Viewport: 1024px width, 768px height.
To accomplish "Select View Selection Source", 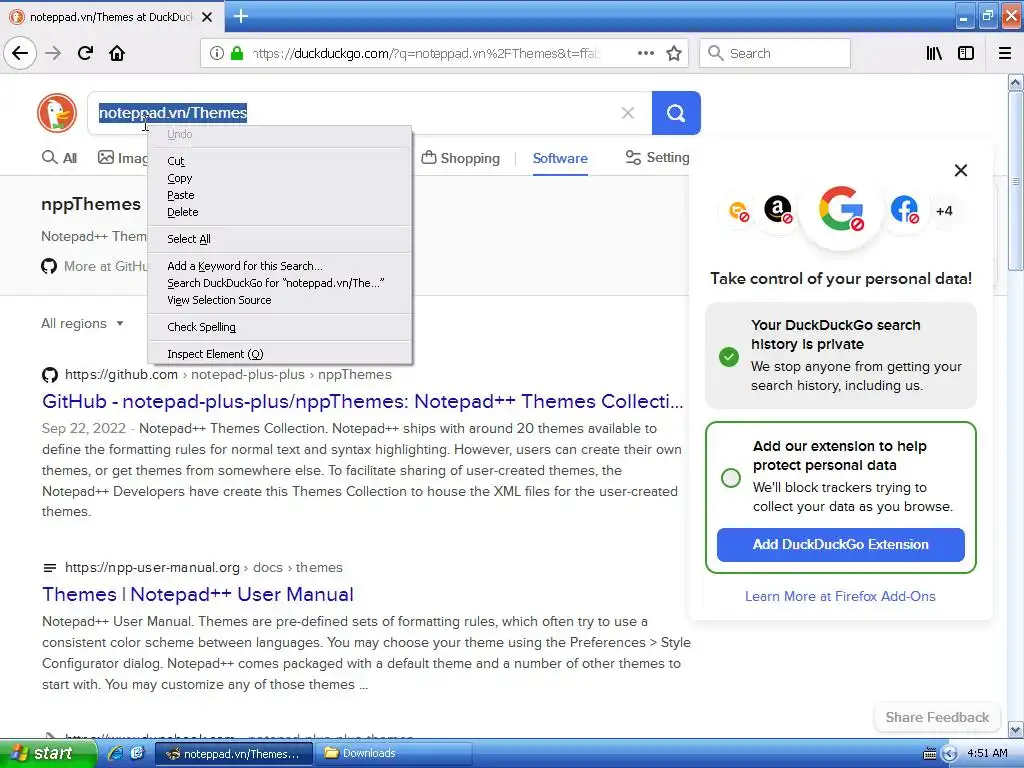I will [x=280, y=300].
